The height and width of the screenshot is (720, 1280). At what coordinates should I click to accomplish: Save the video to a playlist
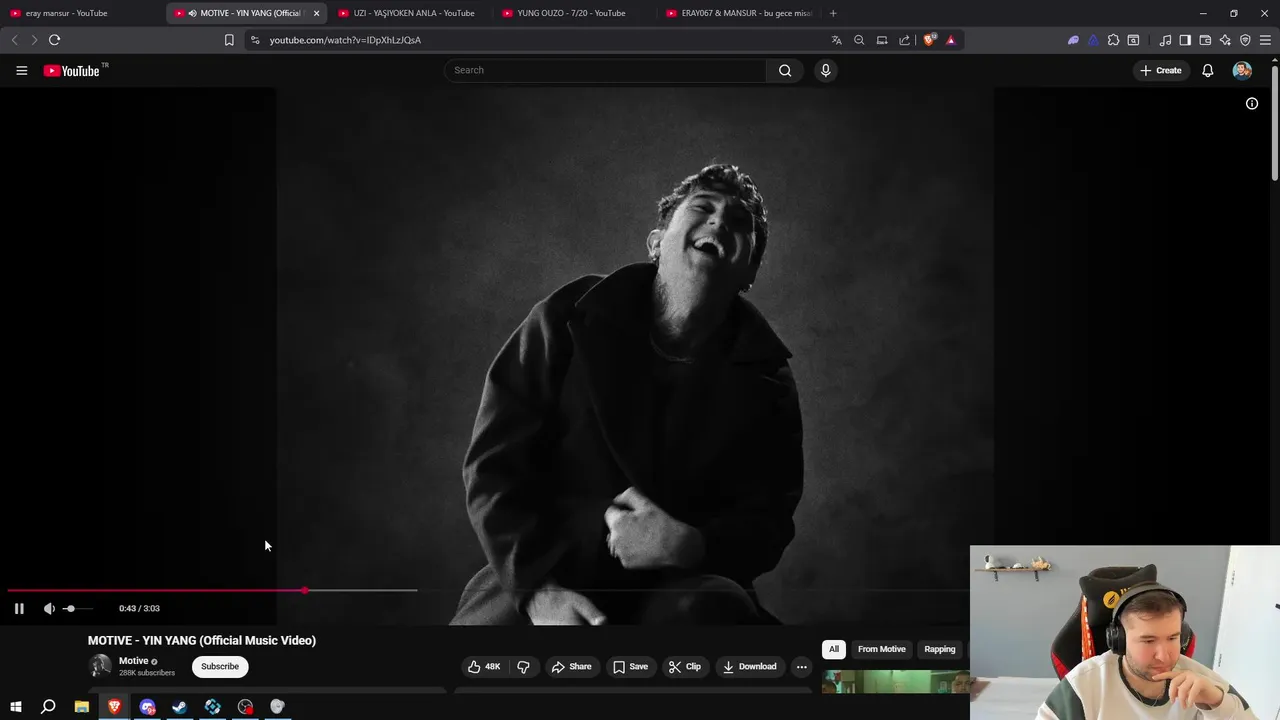pyautogui.click(x=630, y=666)
